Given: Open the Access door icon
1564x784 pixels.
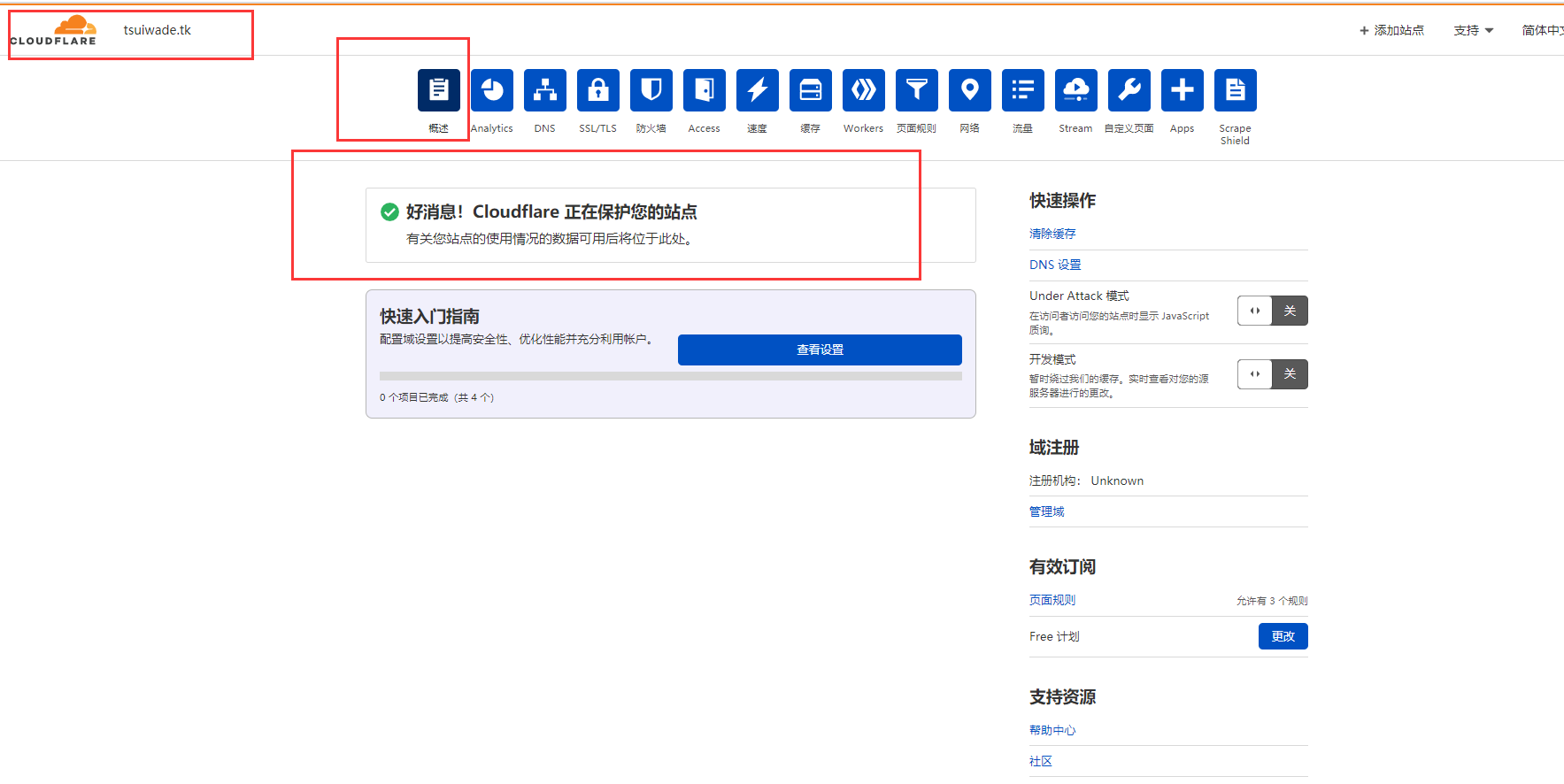Looking at the screenshot, I should [x=705, y=90].
